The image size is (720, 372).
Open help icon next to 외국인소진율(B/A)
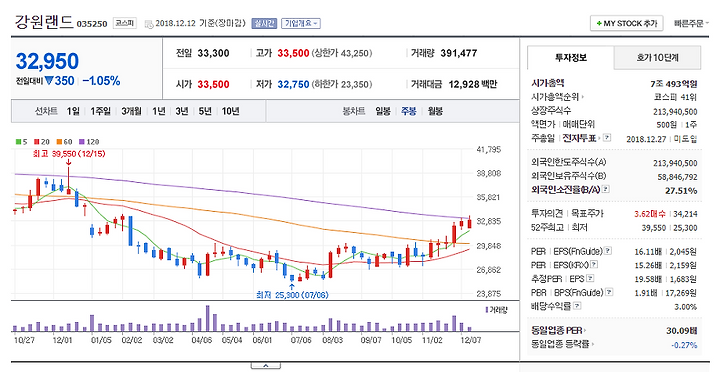click(606, 189)
